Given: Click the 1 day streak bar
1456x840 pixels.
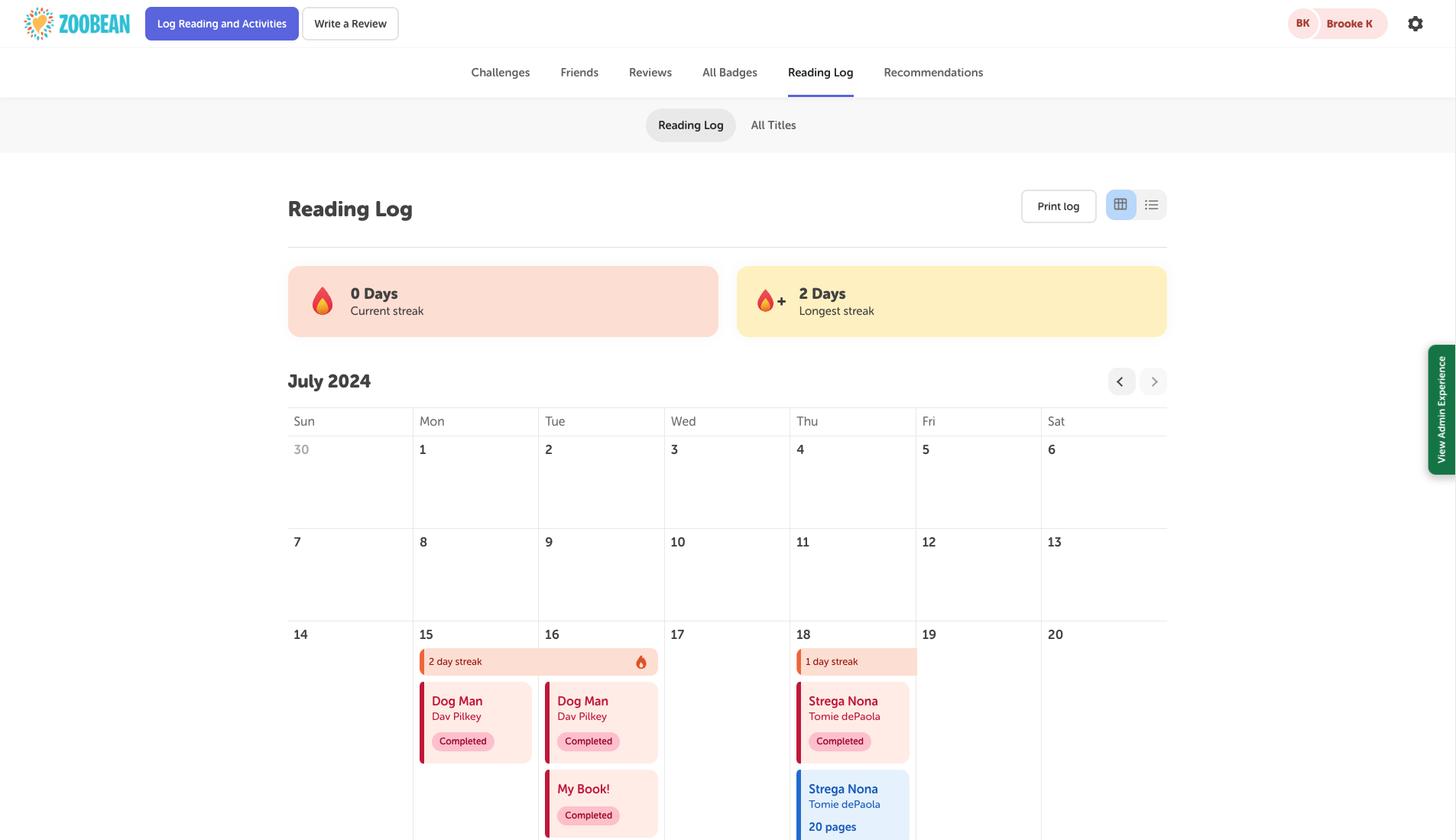Looking at the screenshot, I should (x=856, y=662).
